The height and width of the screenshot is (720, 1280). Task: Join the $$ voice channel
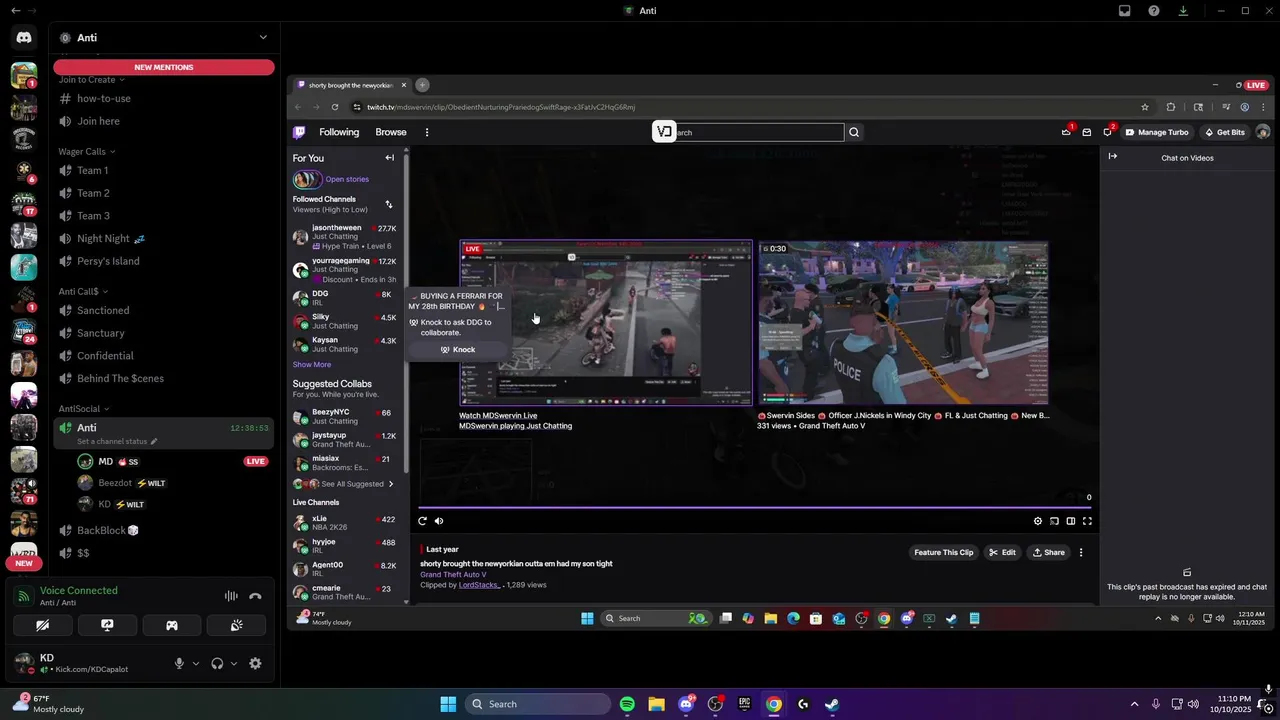(164, 553)
